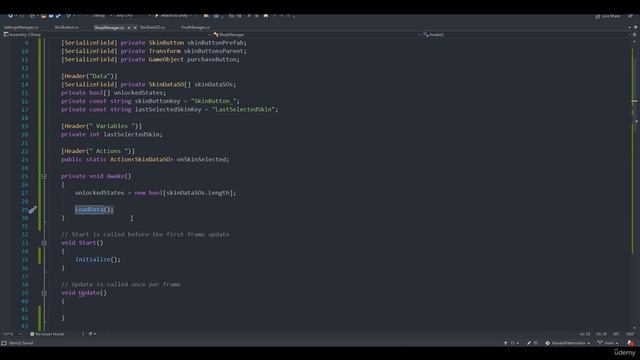Click the LoadData(); call
This screenshot has width=640, height=360.
pos(94,209)
